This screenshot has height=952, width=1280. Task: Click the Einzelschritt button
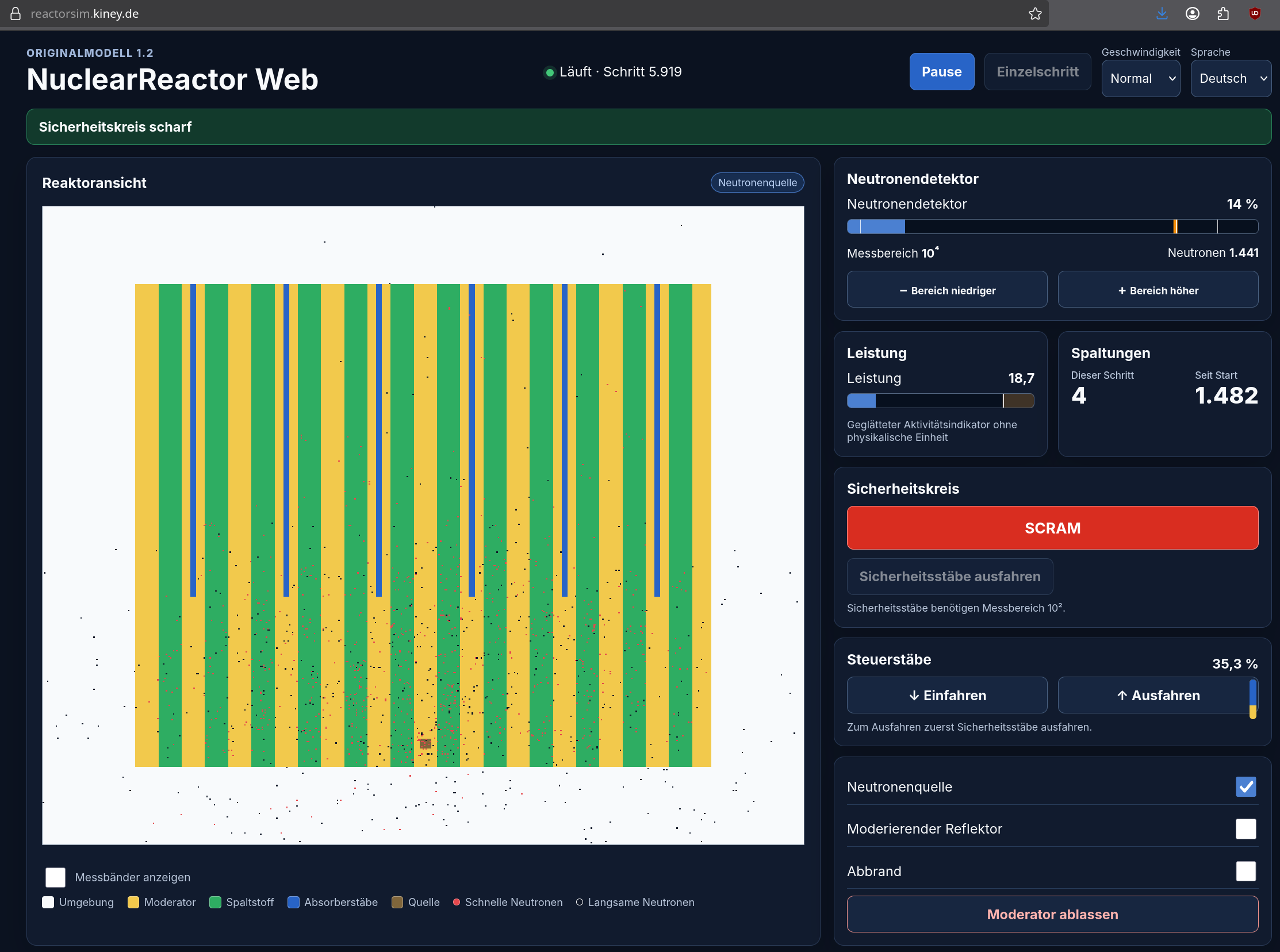[x=1037, y=71]
